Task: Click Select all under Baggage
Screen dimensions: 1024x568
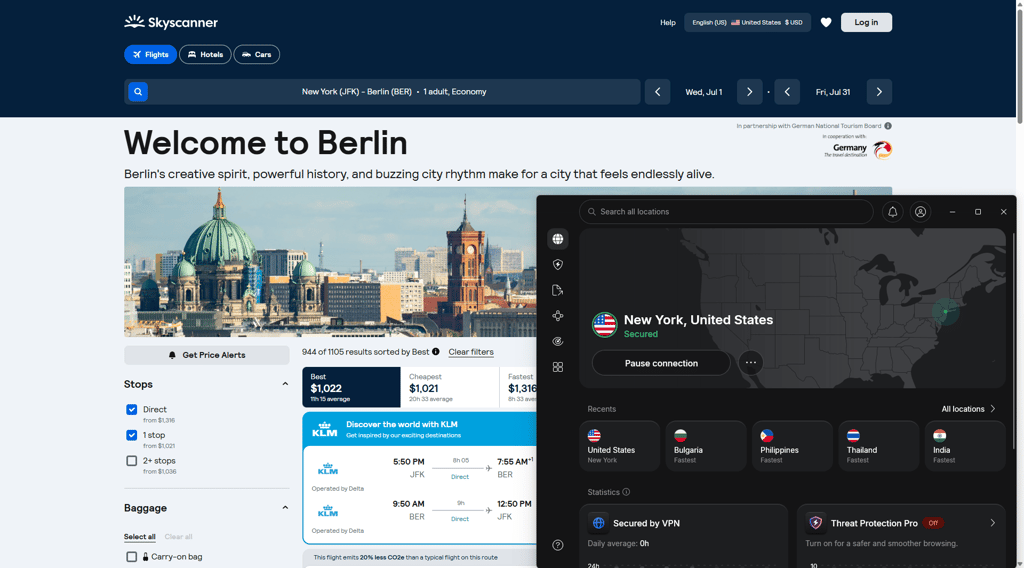Action: click(x=140, y=537)
